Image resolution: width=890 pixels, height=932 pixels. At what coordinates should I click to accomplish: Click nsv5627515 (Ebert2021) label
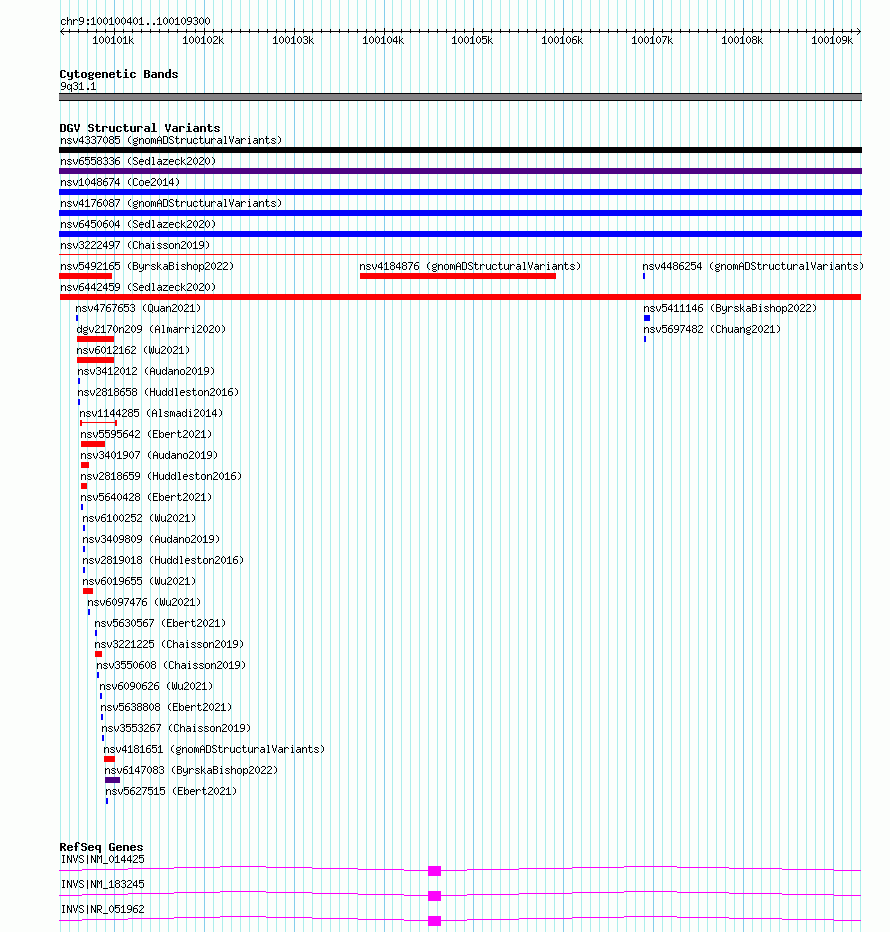171,791
